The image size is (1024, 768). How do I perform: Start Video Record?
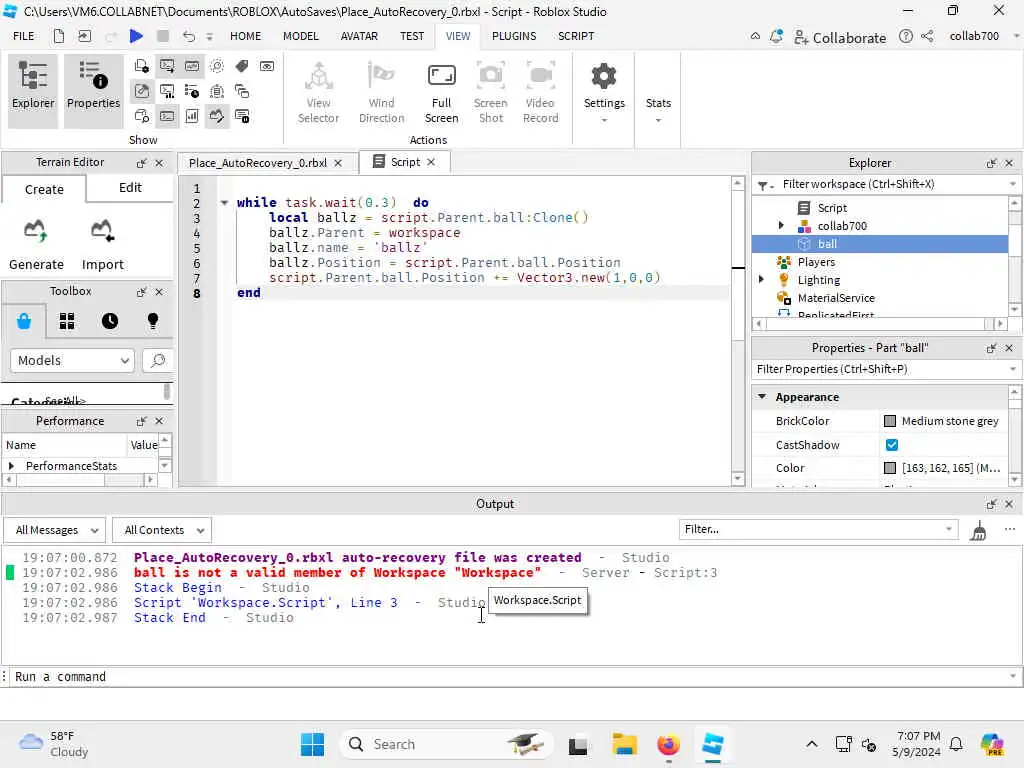[541, 92]
